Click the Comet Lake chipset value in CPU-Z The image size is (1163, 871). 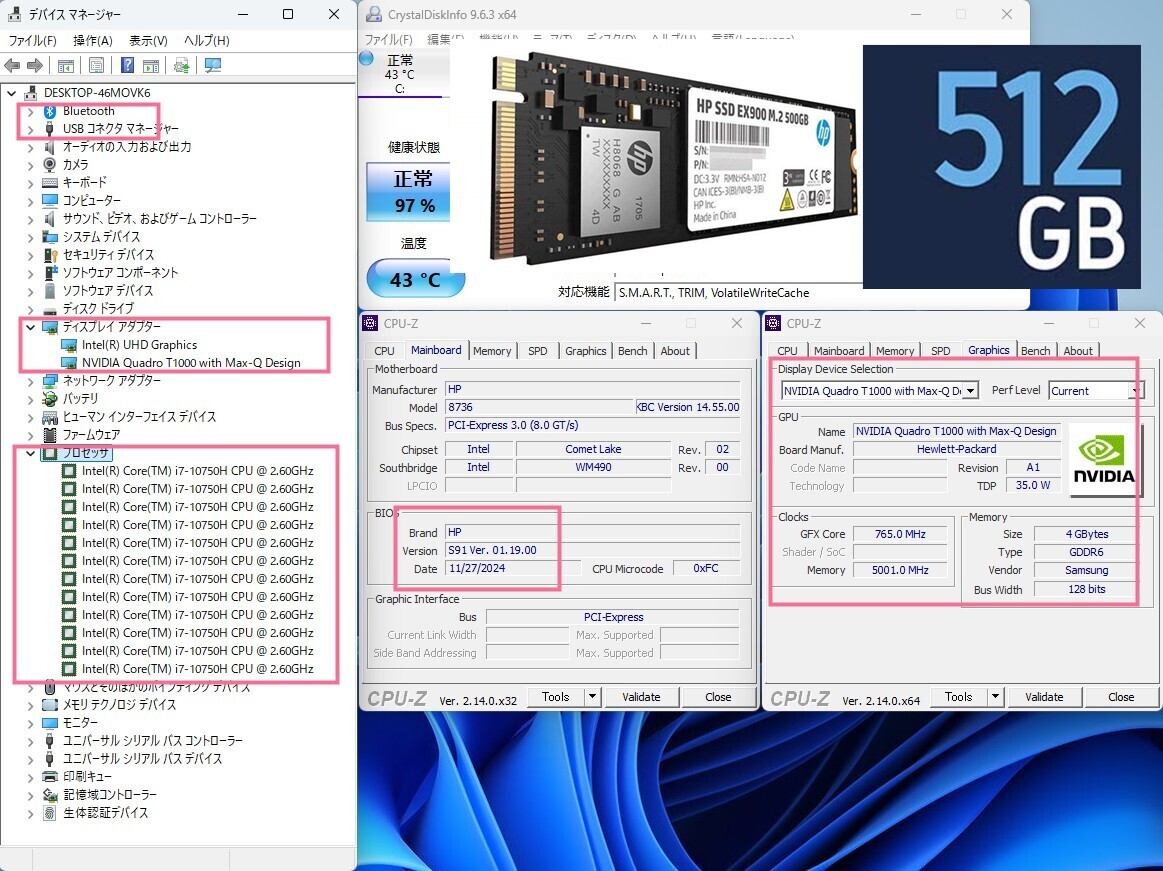[x=593, y=449]
